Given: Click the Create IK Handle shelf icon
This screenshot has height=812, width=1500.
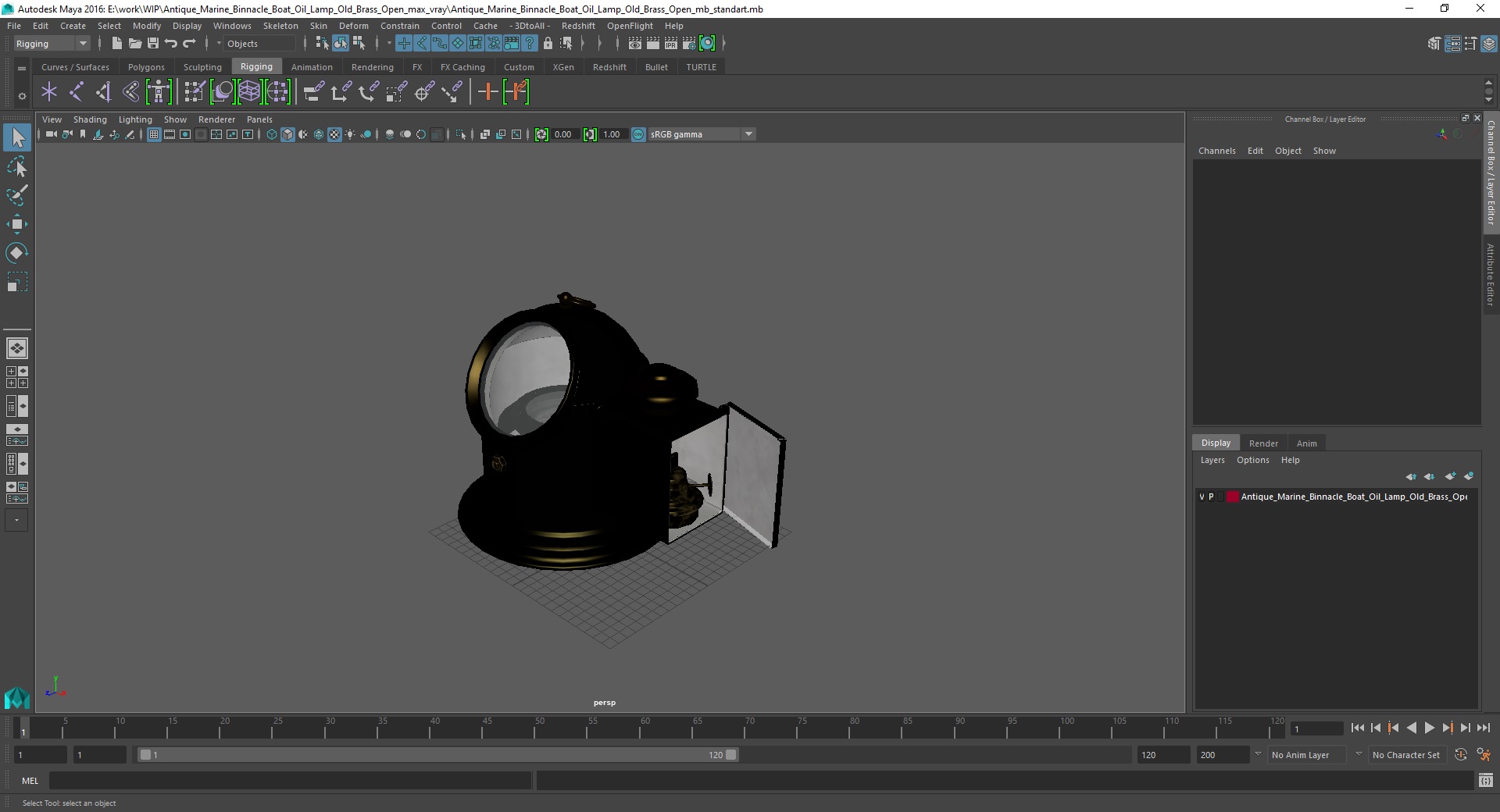Looking at the screenshot, I should pos(104,92).
